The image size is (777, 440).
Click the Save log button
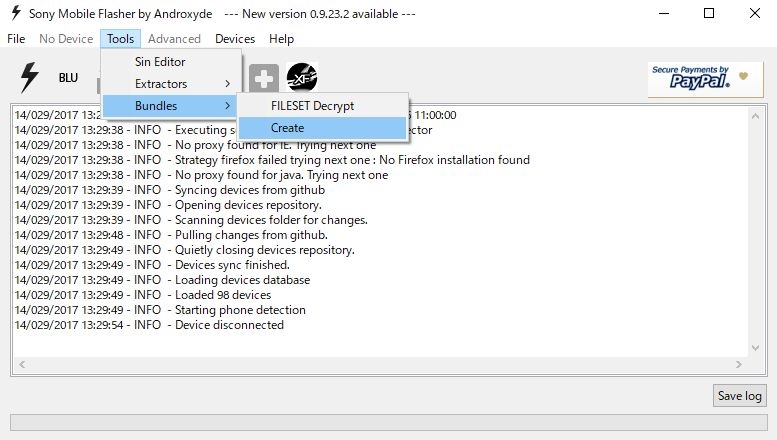(740, 395)
